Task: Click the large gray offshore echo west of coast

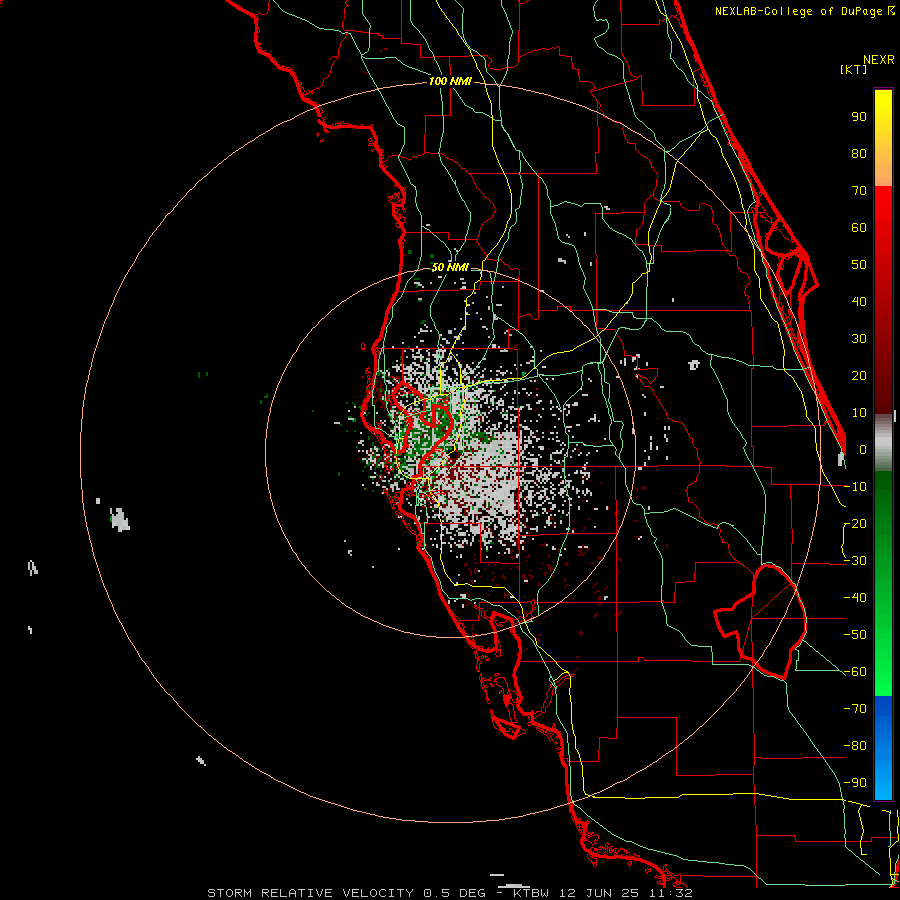Action: pyautogui.click(x=120, y=519)
